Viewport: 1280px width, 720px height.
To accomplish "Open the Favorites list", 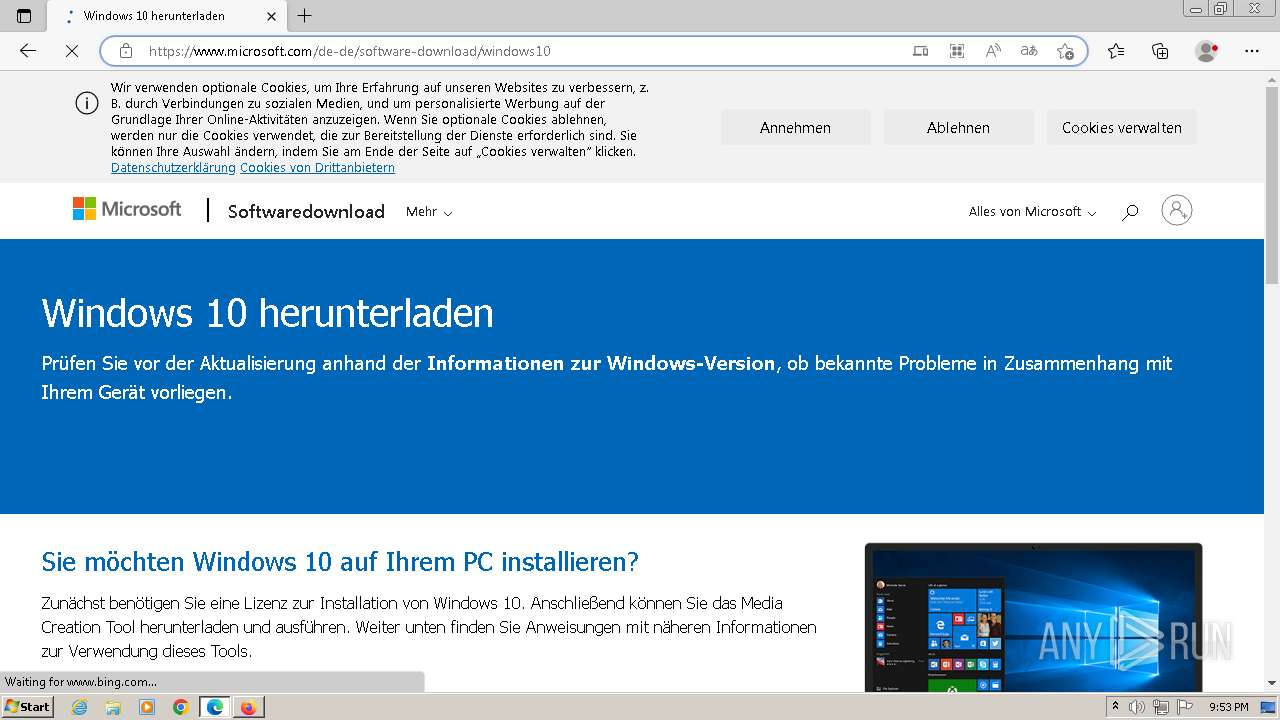I will tap(1116, 51).
